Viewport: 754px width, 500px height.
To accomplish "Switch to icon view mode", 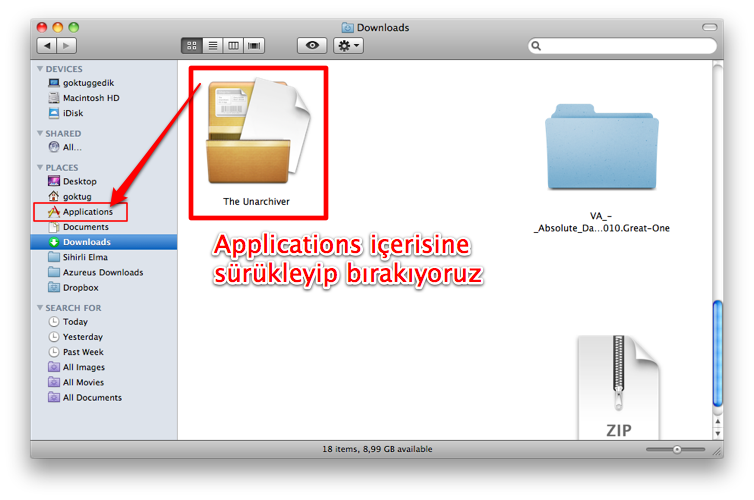I will click(192, 46).
